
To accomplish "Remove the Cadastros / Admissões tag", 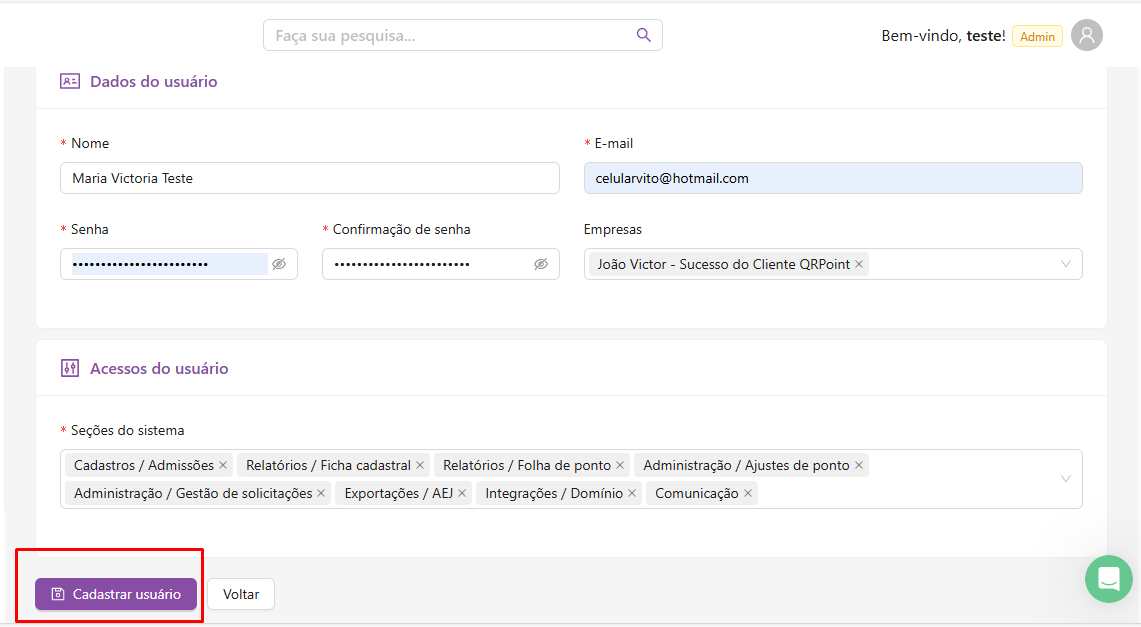I will click(x=223, y=465).
